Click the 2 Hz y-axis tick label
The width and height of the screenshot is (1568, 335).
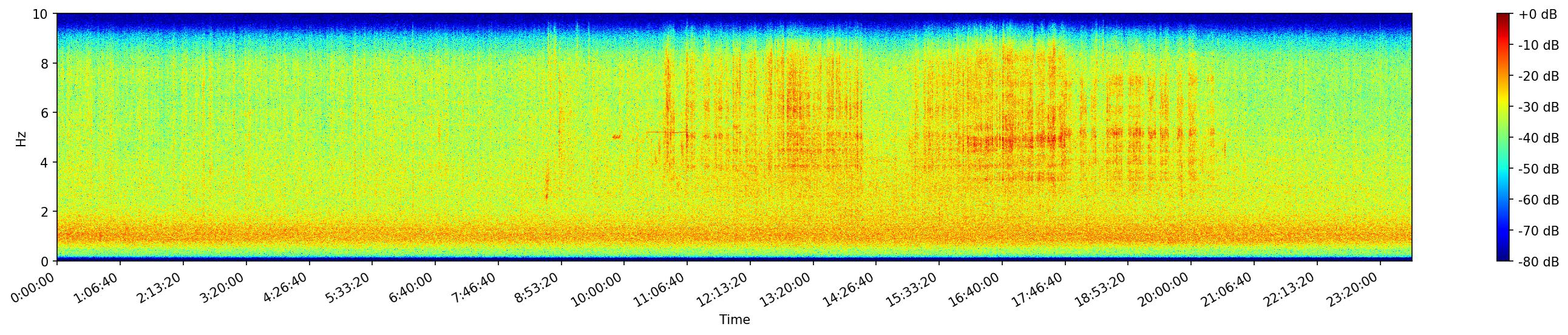pyautogui.click(x=46, y=212)
